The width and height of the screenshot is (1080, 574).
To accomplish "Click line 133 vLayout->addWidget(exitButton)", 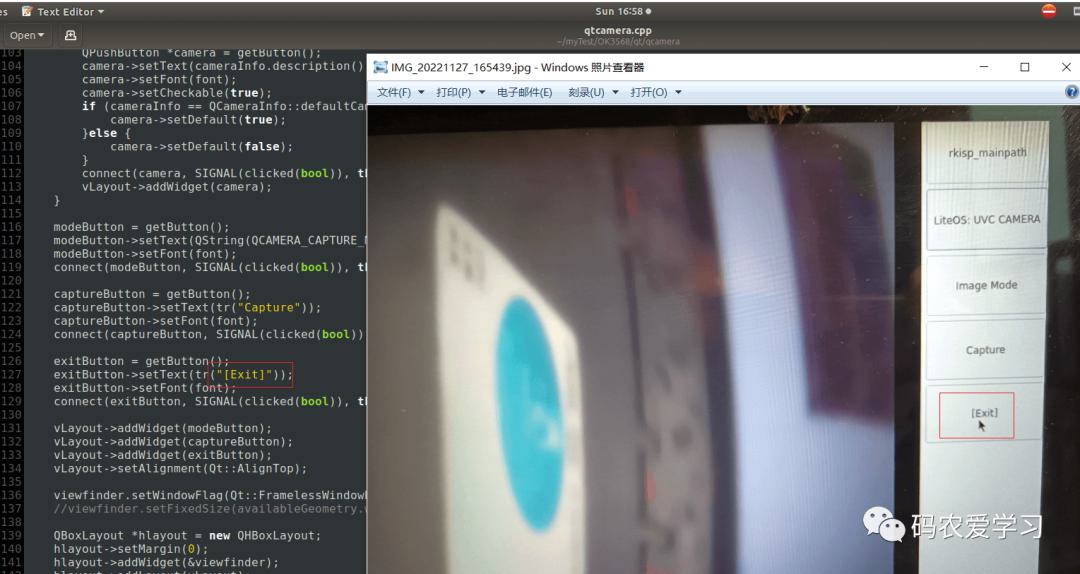I will [163, 455].
